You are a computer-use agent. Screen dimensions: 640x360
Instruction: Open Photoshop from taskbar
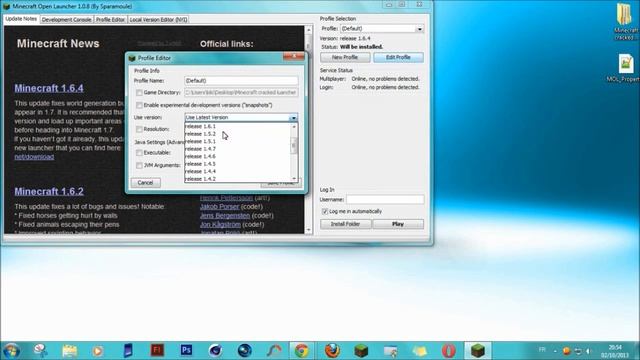pyautogui.click(x=186, y=350)
